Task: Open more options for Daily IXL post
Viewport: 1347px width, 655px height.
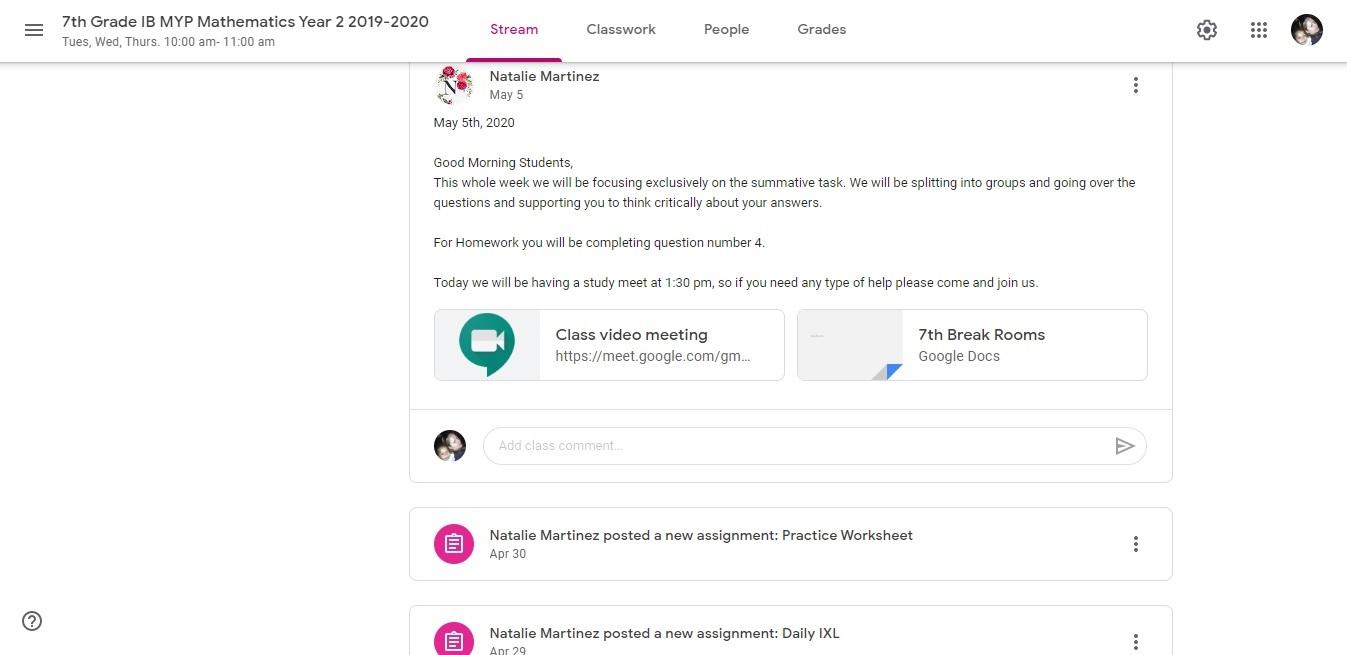Action: click(x=1135, y=641)
